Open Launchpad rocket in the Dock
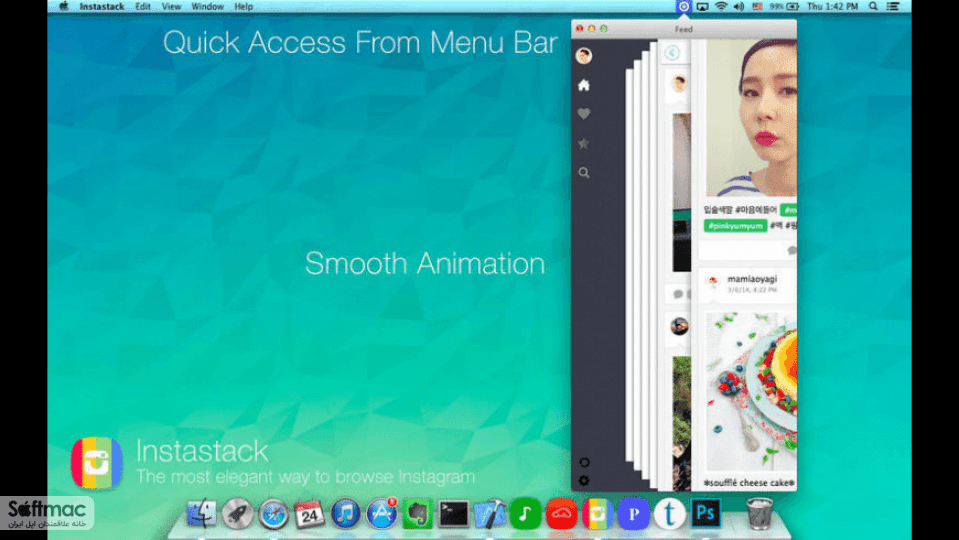The height and width of the screenshot is (540, 959). point(237,513)
